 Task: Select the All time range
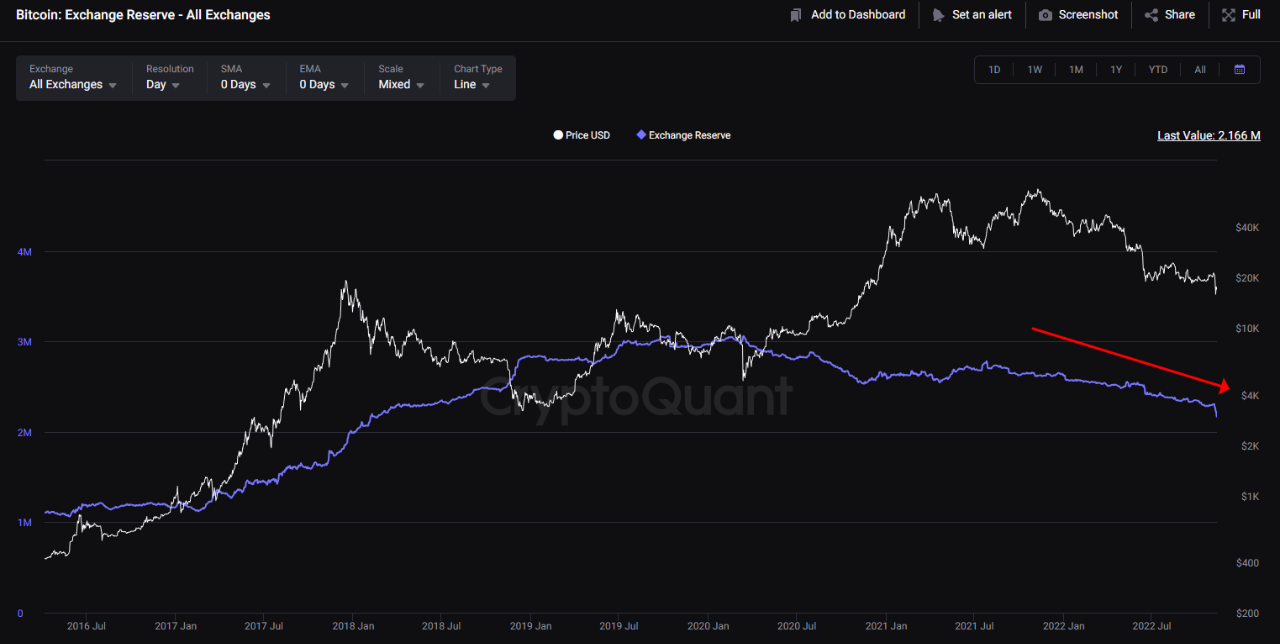[1200, 70]
